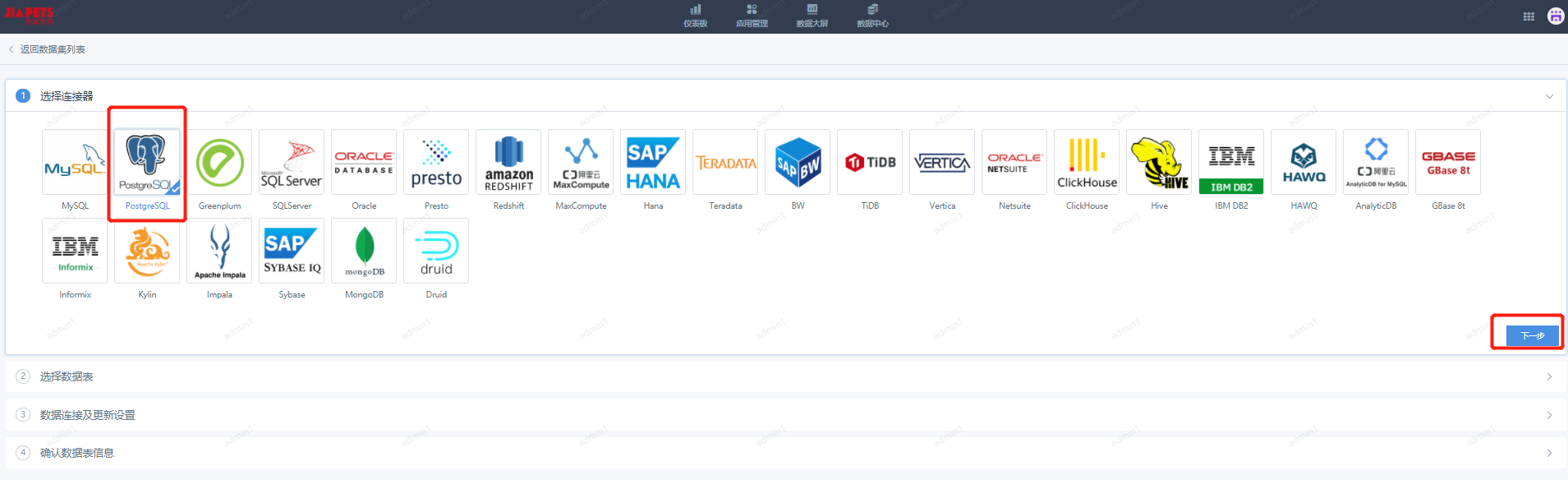Select the Hive connector

tap(1159, 162)
